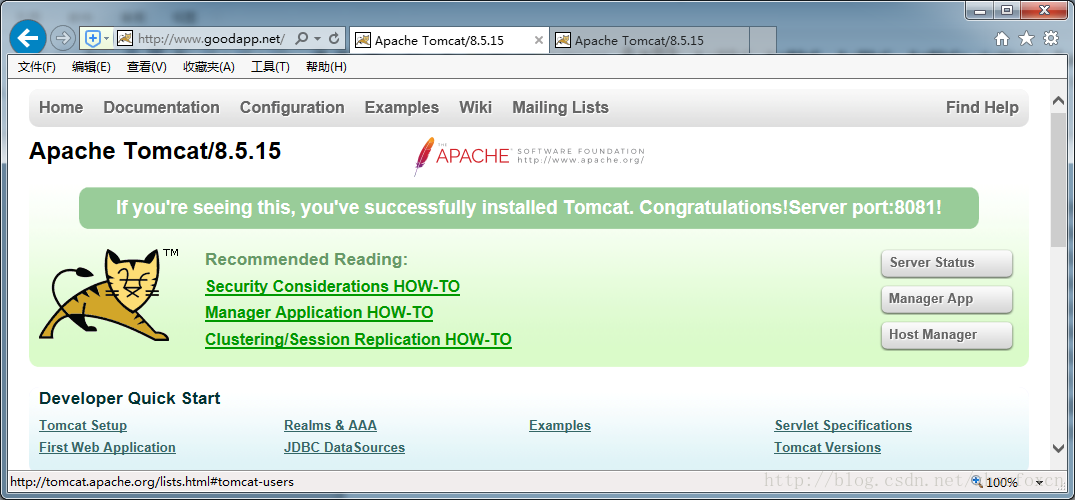1075x500 pixels.
Task: Click the browser Forward arrow button
Action: tap(63, 38)
